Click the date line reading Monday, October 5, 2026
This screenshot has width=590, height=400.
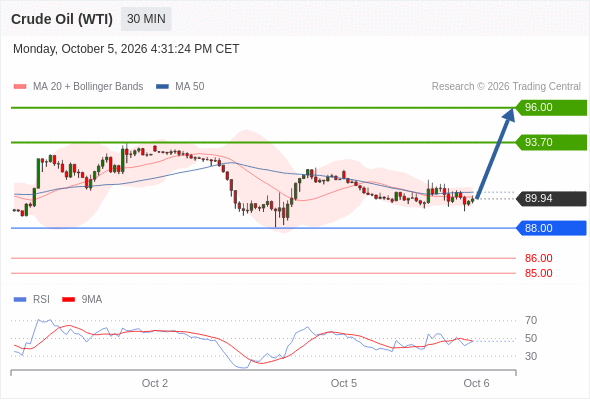point(126,49)
